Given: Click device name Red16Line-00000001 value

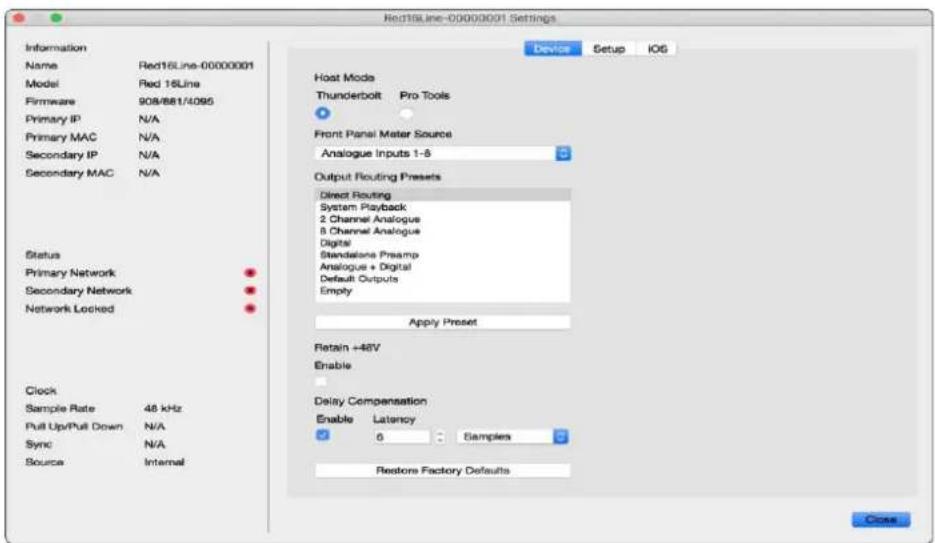Looking at the screenshot, I should tap(196, 66).
